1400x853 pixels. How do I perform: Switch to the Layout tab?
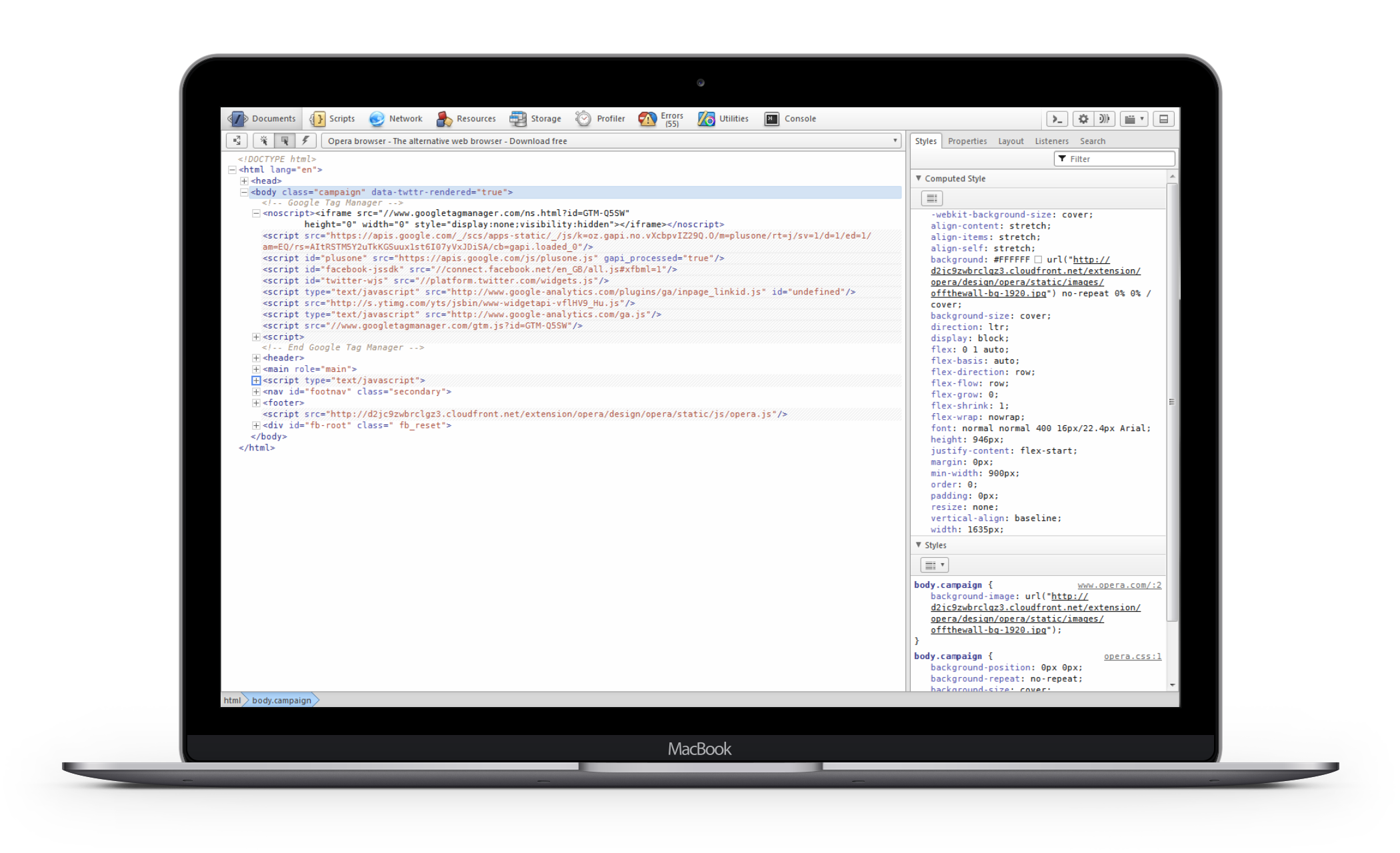(x=1011, y=141)
